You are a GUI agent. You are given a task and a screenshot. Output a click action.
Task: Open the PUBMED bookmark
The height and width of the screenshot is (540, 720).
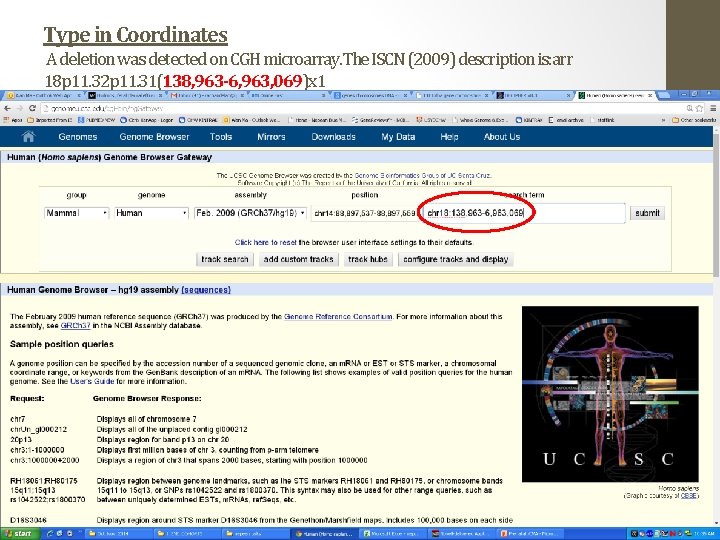(96, 120)
